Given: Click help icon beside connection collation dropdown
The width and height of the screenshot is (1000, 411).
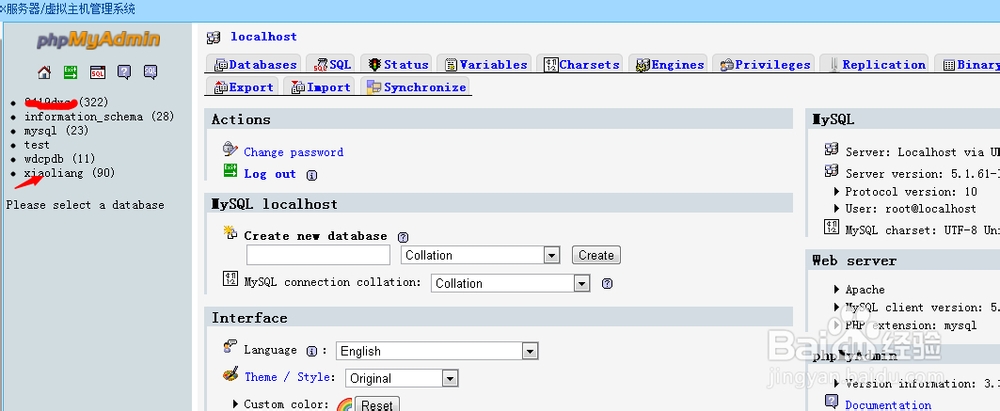Looking at the screenshot, I should [607, 283].
